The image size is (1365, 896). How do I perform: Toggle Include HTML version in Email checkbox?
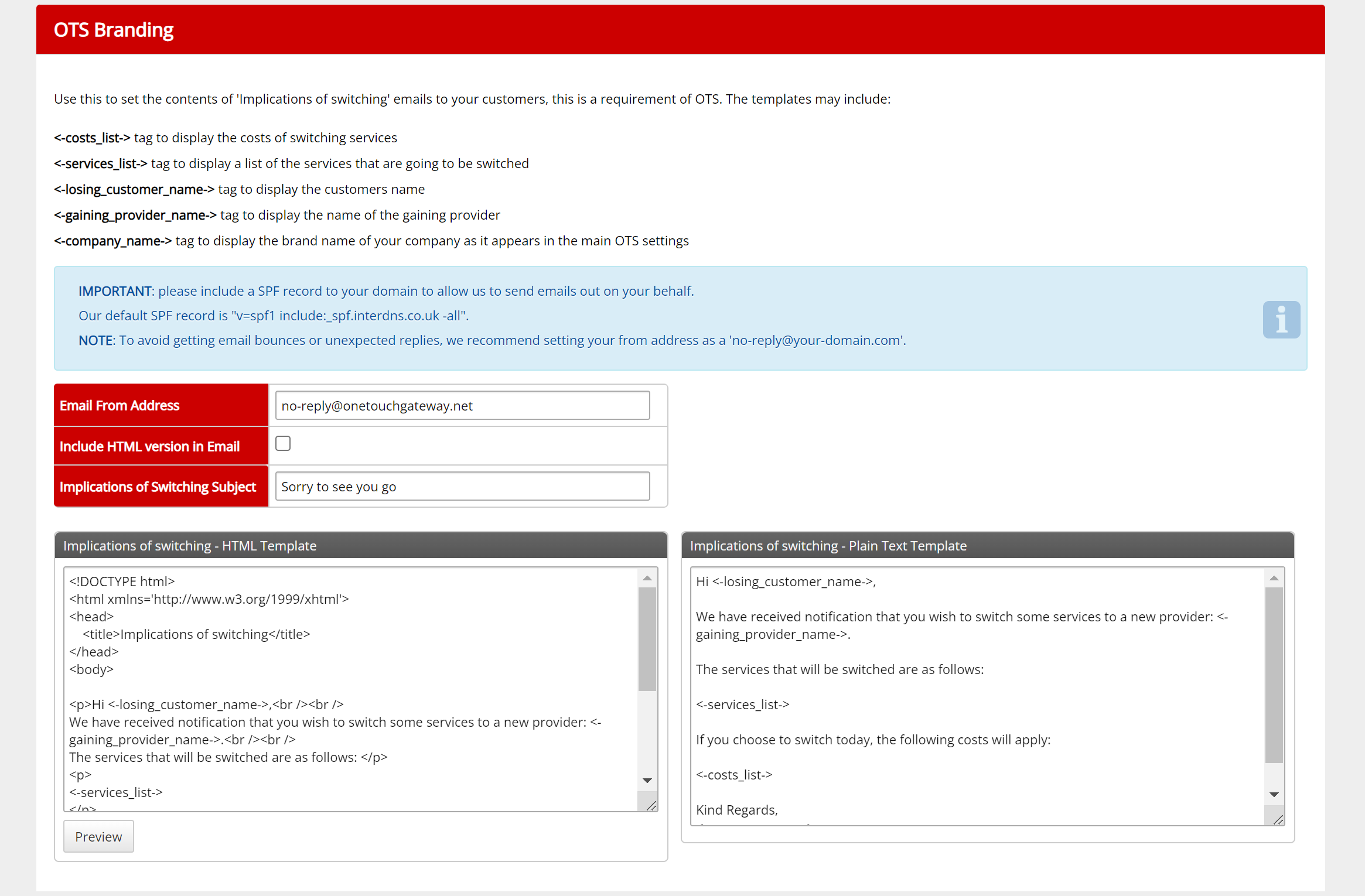[x=283, y=443]
